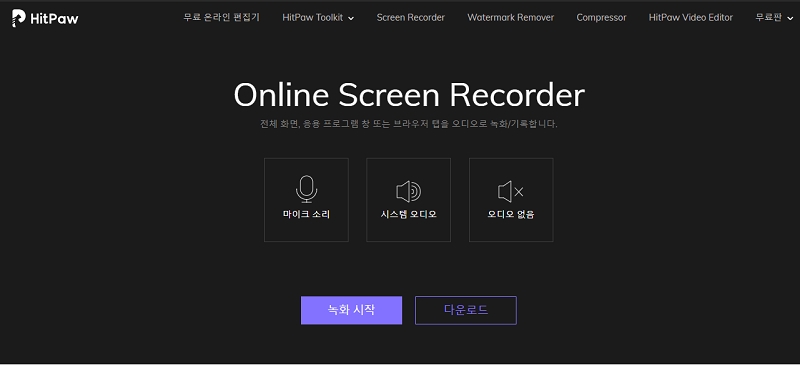Select the system audio speaker icon
The width and height of the screenshot is (800, 365).
(x=408, y=192)
